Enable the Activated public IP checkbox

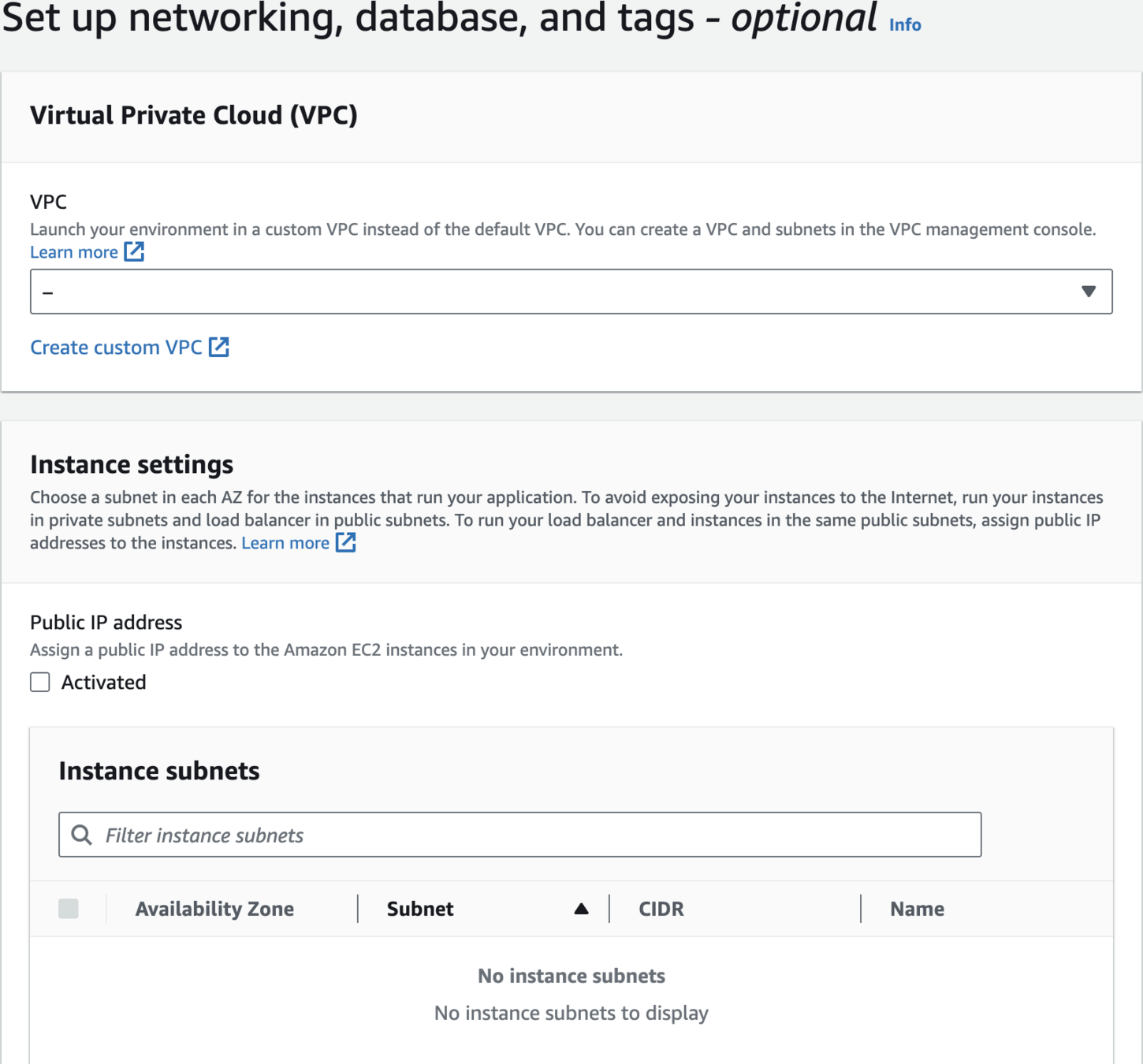(40, 683)
